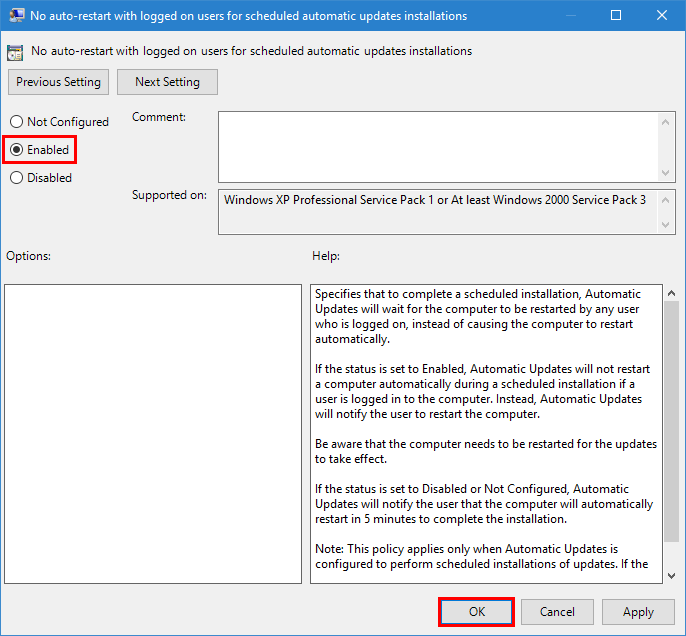686x636 pixels.
Task: Click the title bar policy window icon
Action: 16,16
